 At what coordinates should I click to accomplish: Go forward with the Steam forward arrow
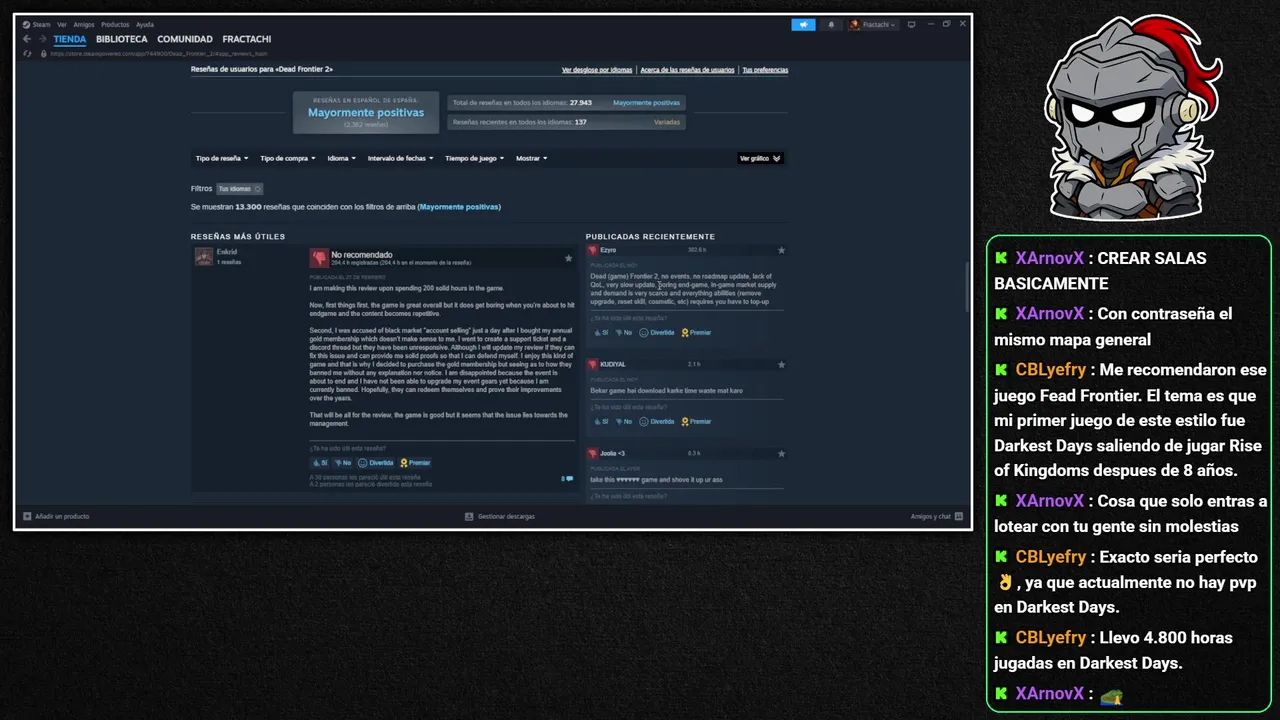coord(42,39)
